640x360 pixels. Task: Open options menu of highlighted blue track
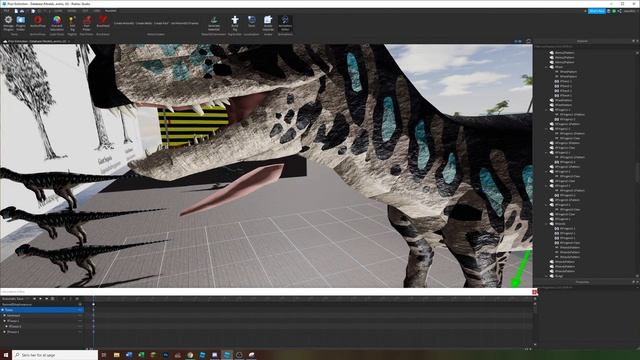point(80,310)
